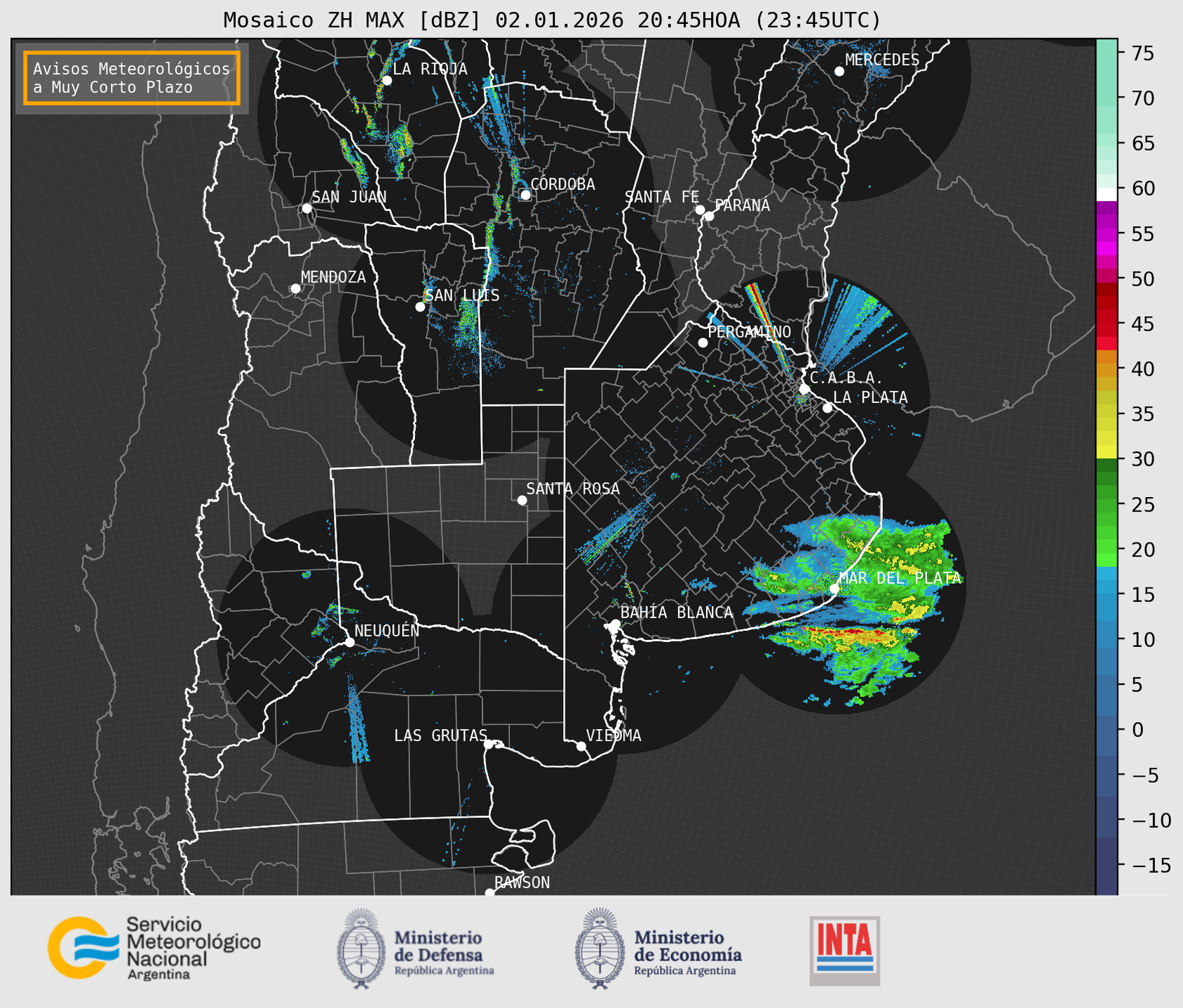1183x1008 pixels.
Task: Click the yellow 30 dBZ band on the colorbar
Action: pos(1107,452)
